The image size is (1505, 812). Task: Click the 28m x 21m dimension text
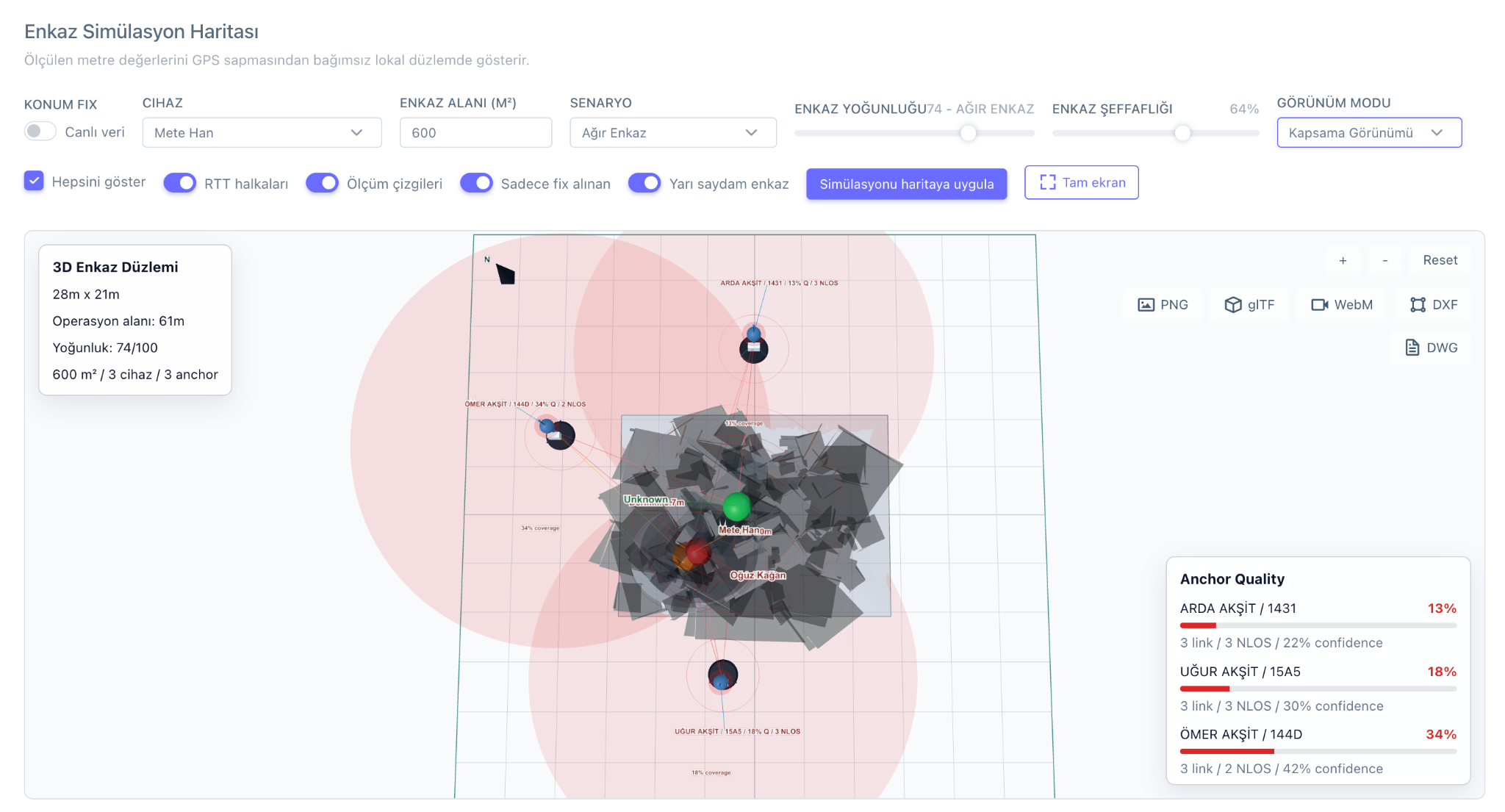[86, 294]
